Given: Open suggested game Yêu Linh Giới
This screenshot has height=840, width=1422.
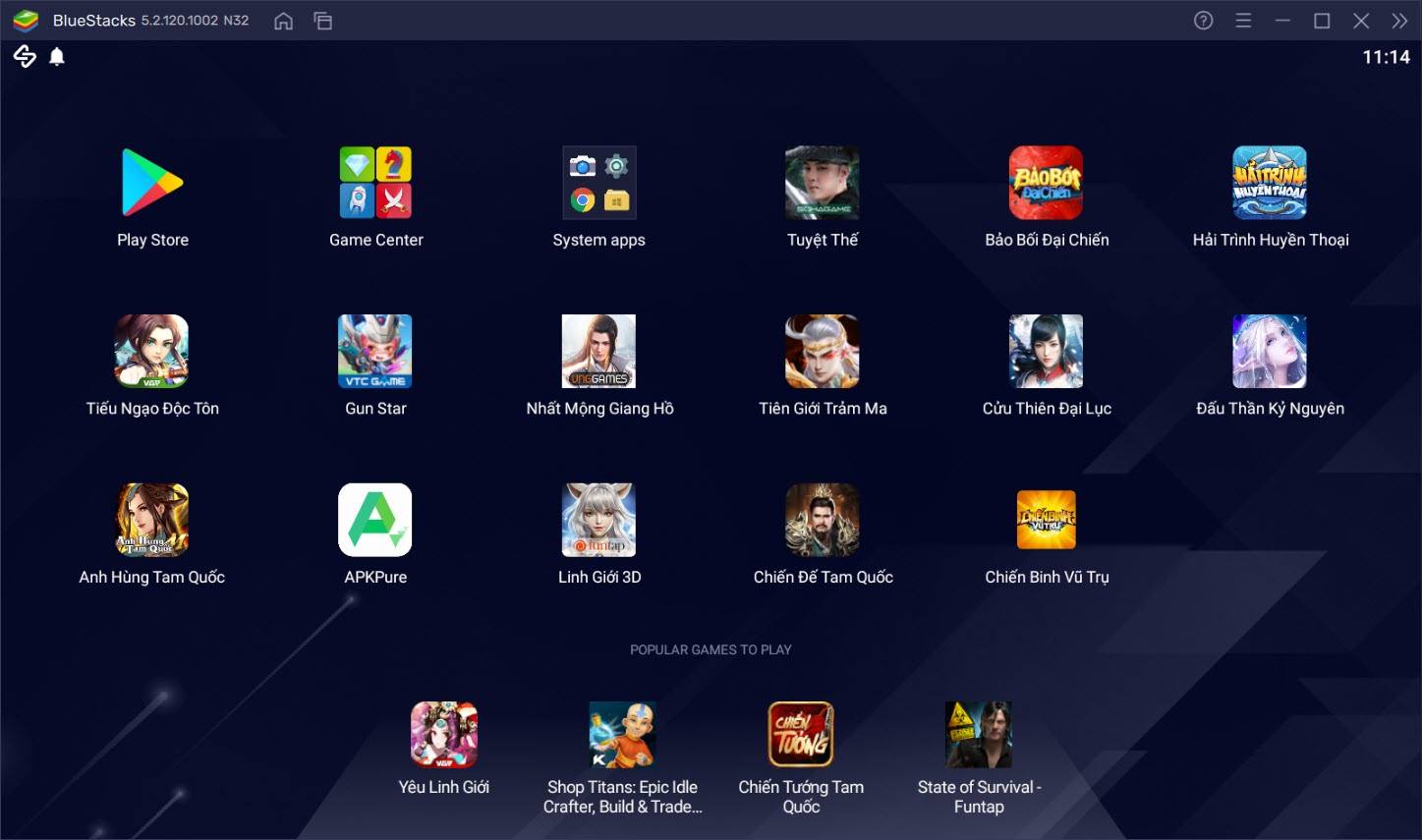Looking at the screenshot, I should click(444, 735).
